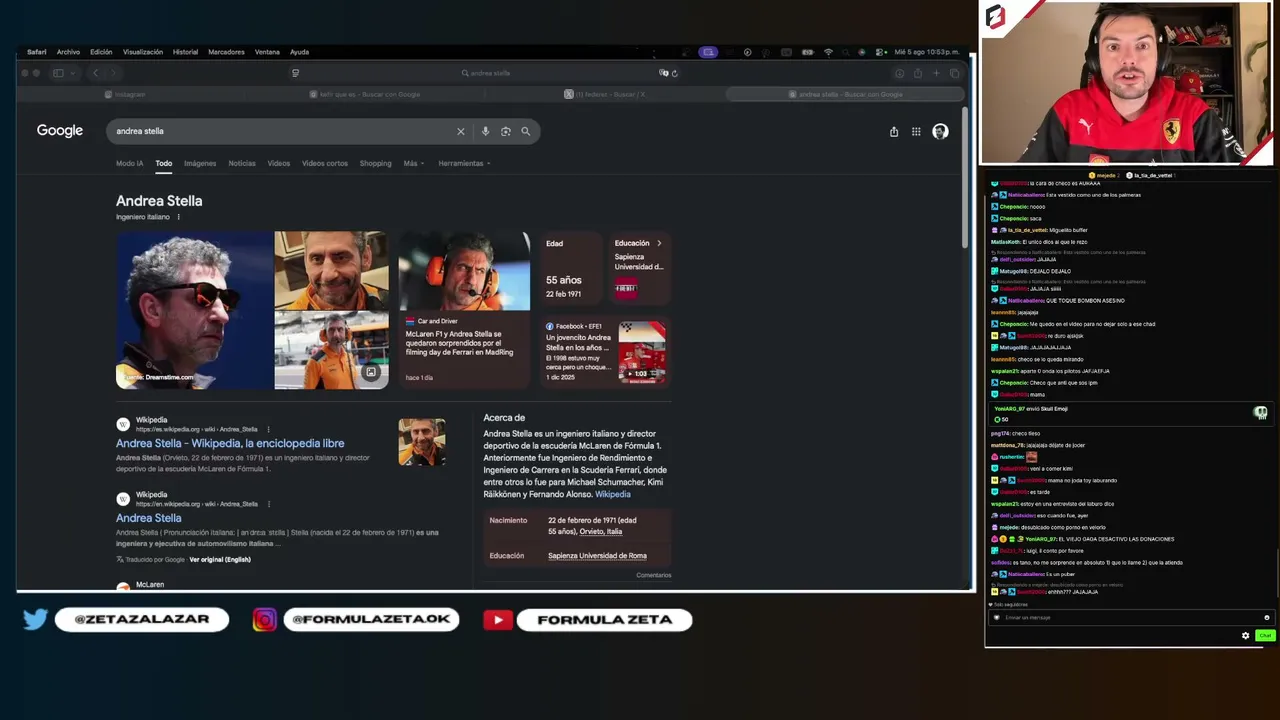This screenshot has height=720, width=1280.
Task: Open options dots for en.wikipedia.org result
Action: [268, 504]
